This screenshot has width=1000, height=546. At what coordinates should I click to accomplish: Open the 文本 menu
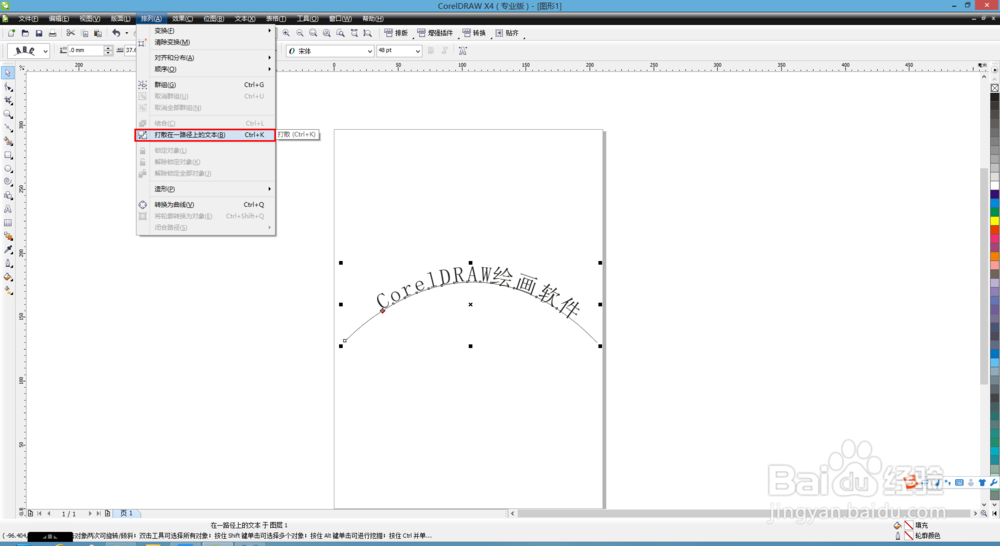pyautogui.click(x=244, y=18)
